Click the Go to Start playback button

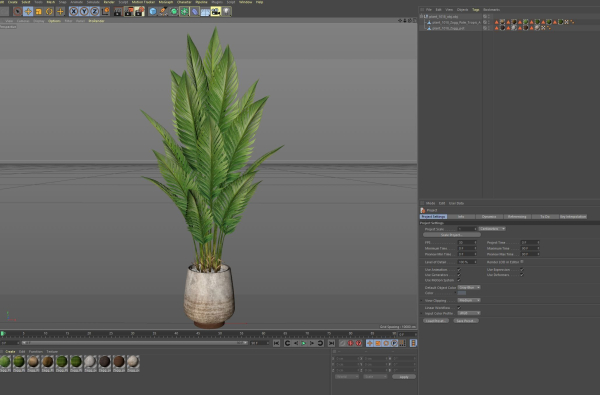(x=276, y=343)
